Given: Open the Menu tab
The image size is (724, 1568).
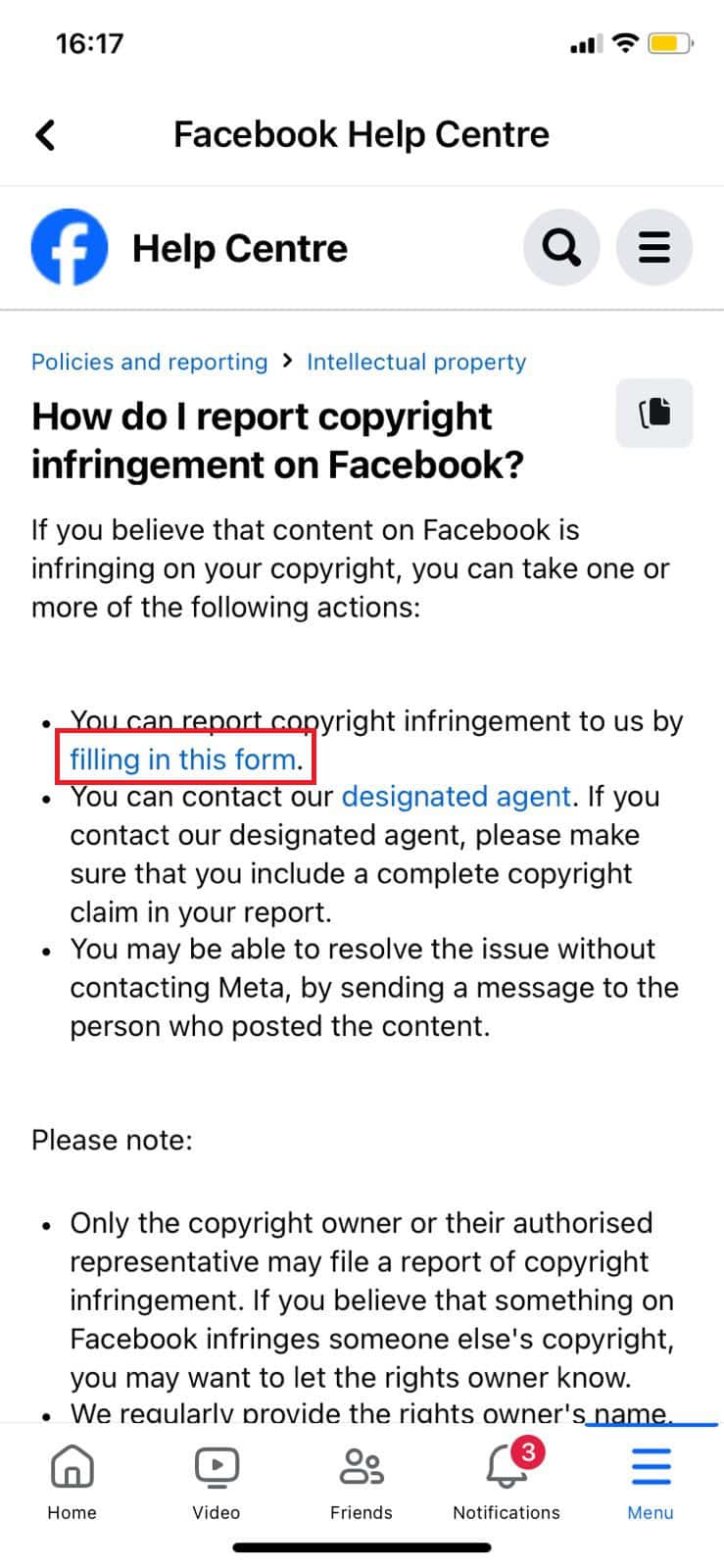Looking at the screenshot, I should coord(651,1482).
